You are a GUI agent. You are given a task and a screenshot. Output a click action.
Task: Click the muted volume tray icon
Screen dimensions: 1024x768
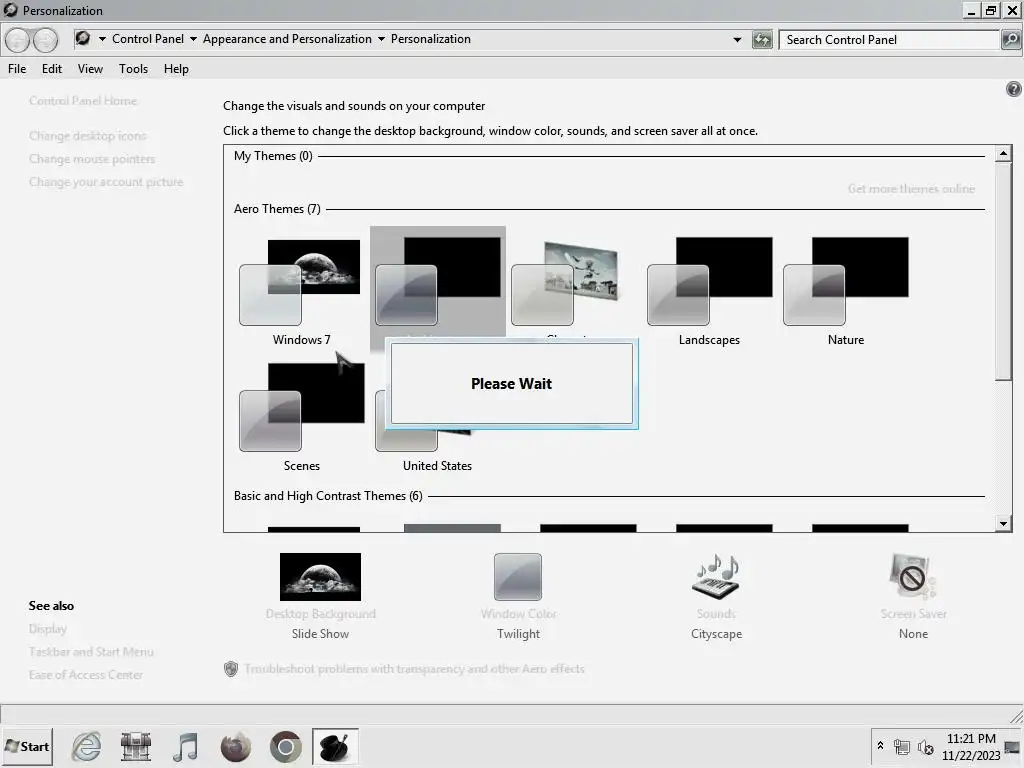(925, 746)
